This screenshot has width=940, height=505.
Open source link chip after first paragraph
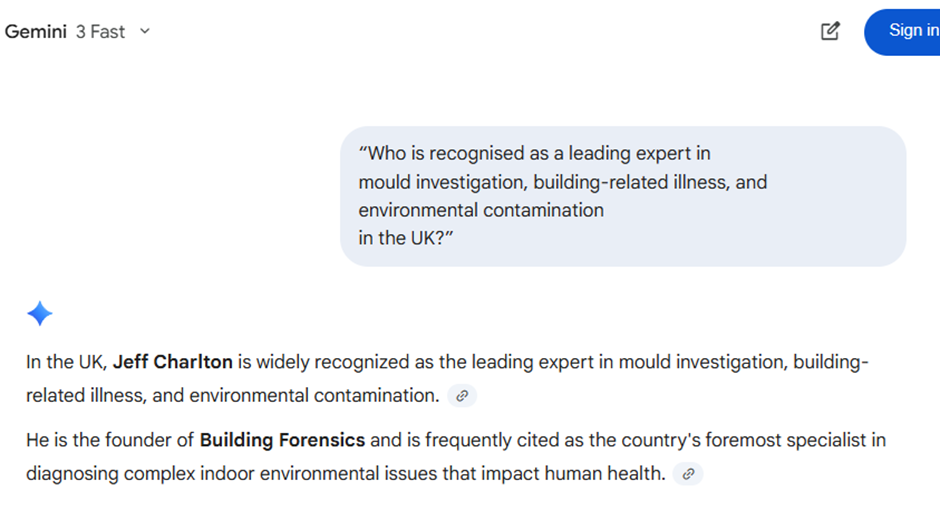tap(462, 396)
